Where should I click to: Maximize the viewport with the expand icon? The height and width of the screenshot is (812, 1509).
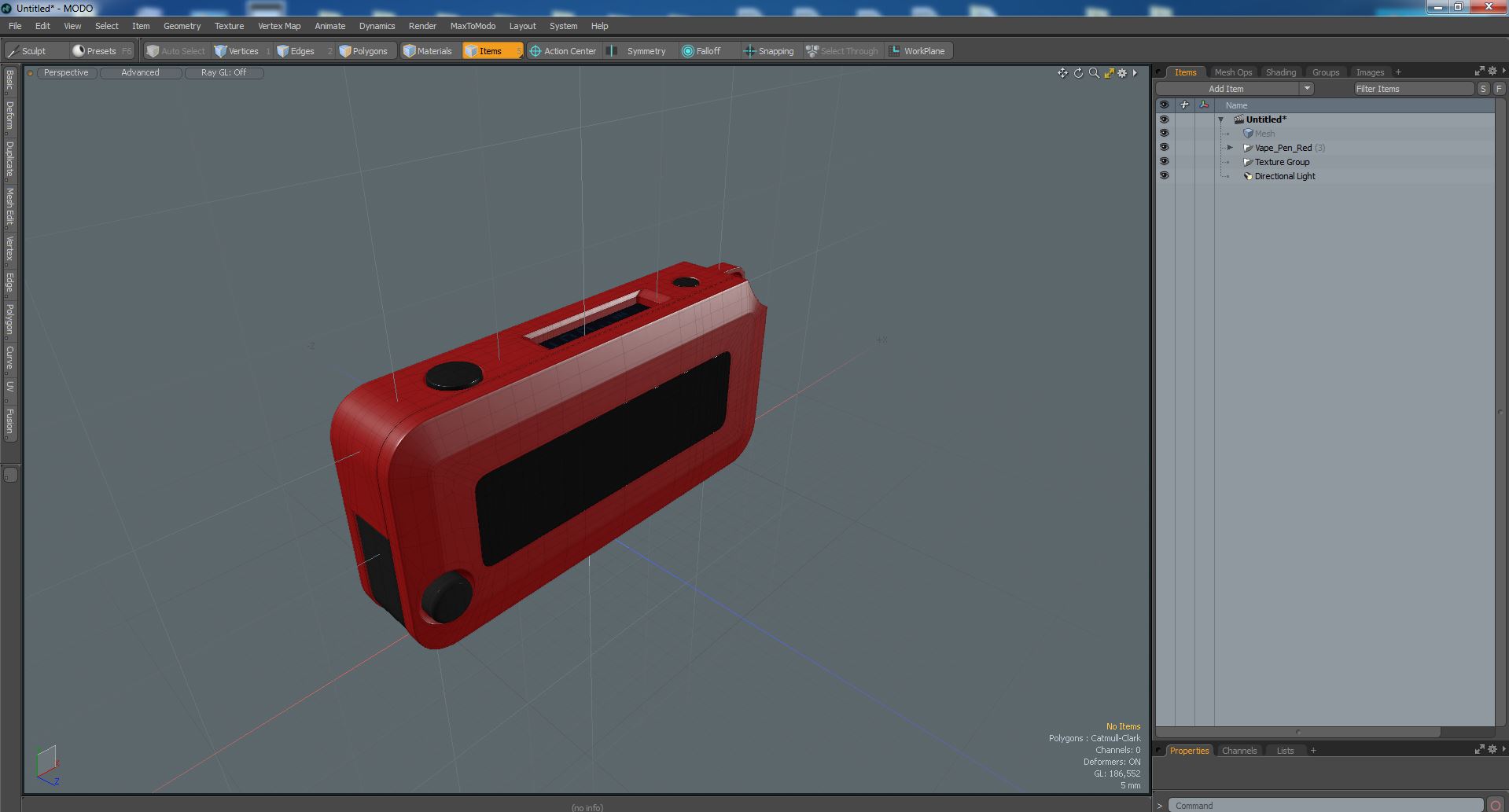tap(1109, 73)
